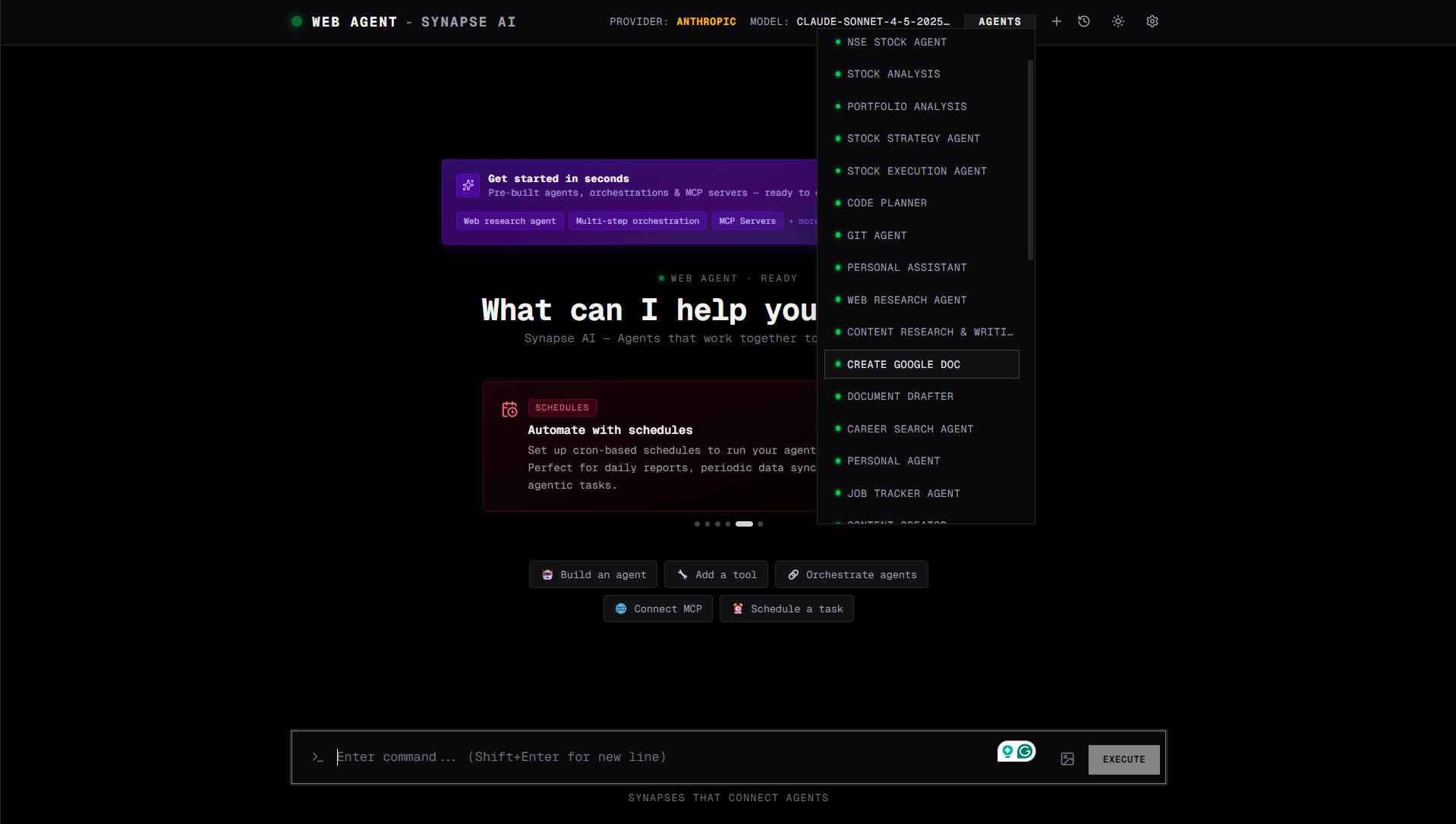Select Code Planner agent

[922, 203]
